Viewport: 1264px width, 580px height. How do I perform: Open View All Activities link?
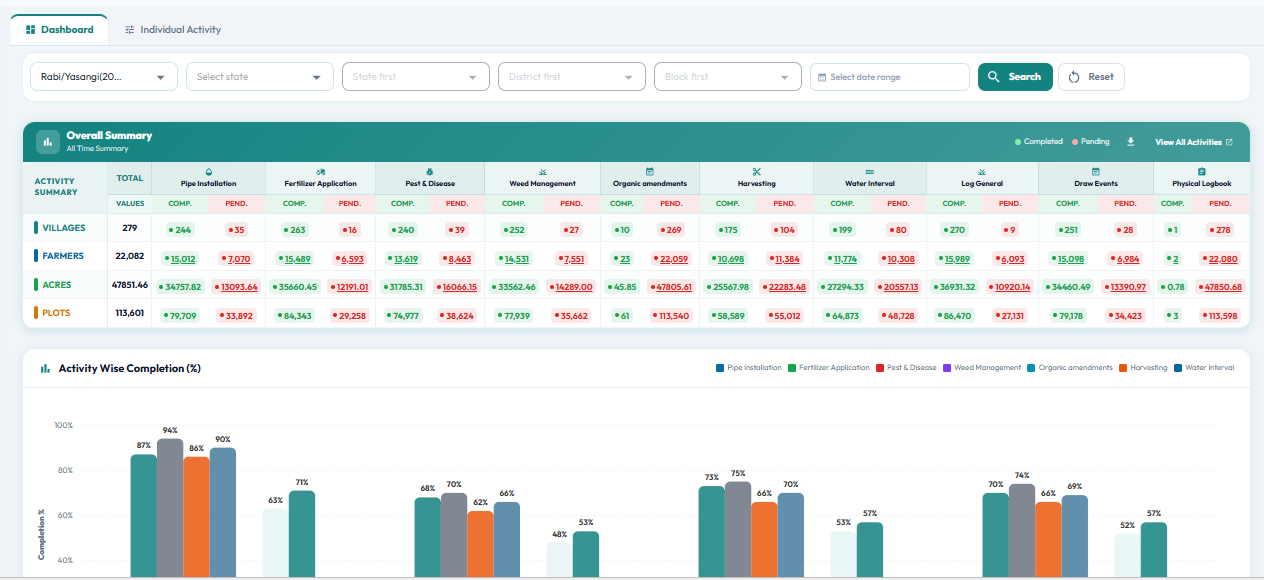tap(1194, 142)
